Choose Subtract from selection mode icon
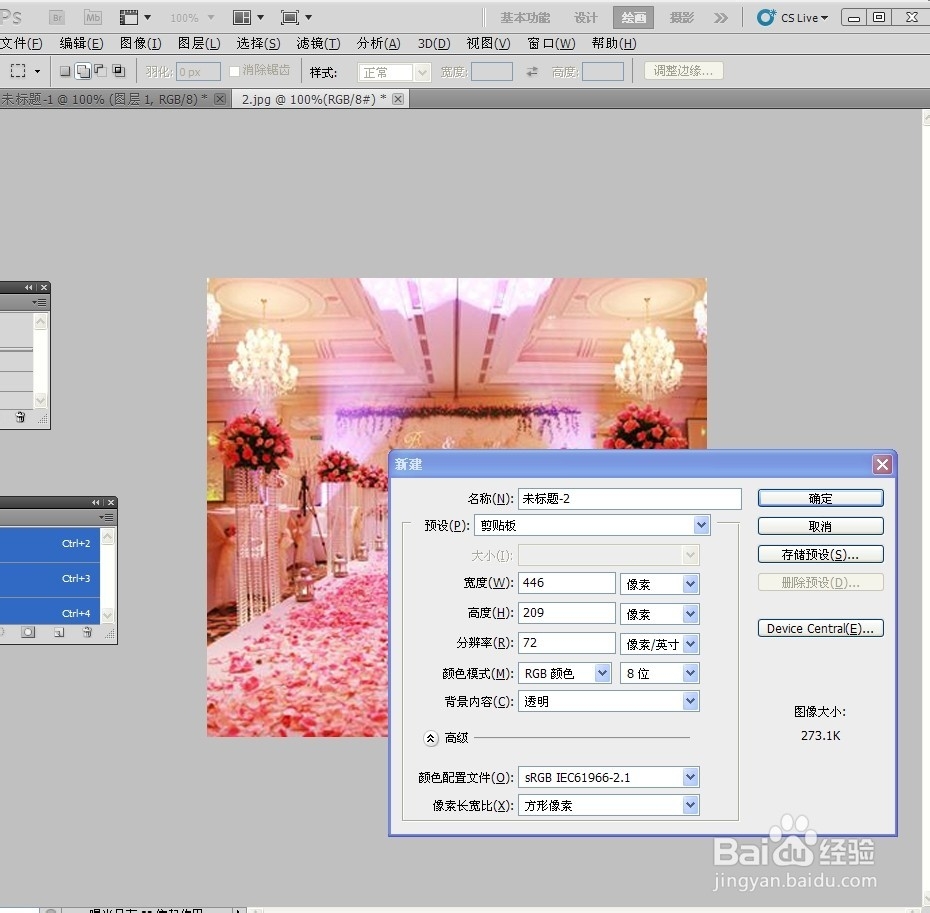The image size is (930, 913). [x=101, y=71]
